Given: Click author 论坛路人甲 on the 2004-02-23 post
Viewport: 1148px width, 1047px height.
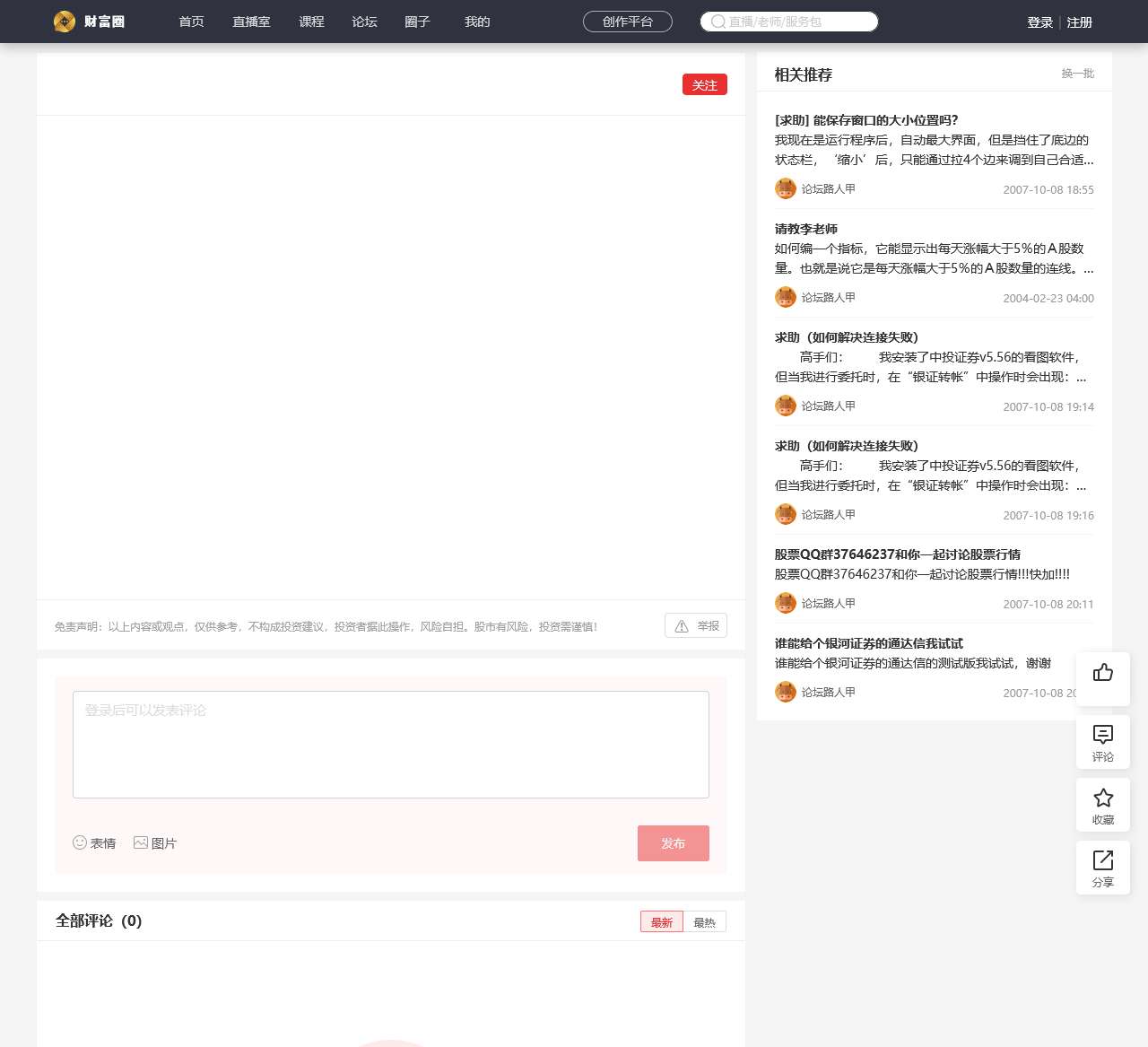Looking at the screenshot, I should [x=829, y=298].
